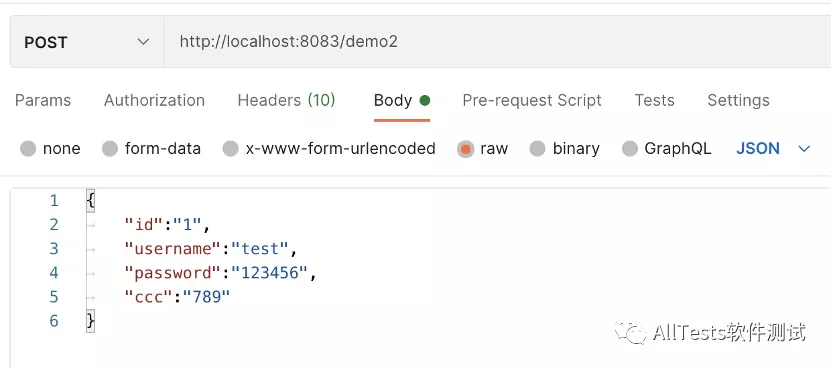Open the Pre-request Script tab

(x=532, y=100)
